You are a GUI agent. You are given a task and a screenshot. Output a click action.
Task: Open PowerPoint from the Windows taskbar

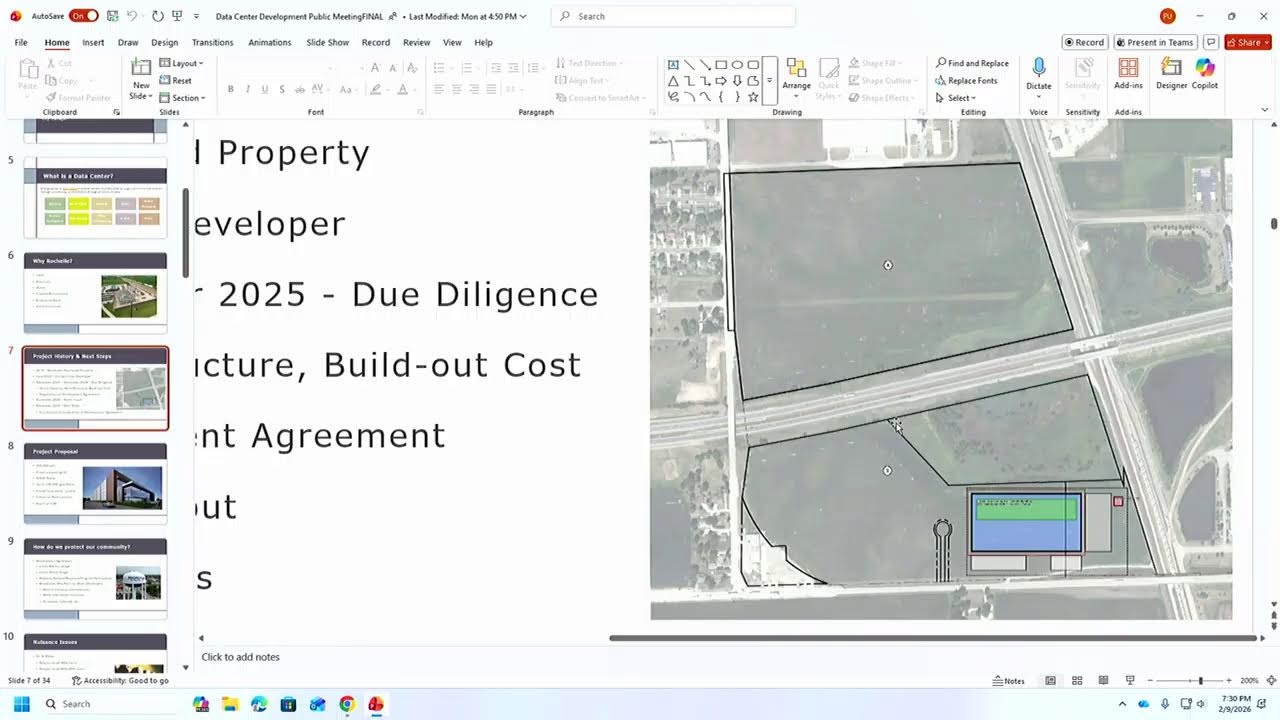[376, 704]
